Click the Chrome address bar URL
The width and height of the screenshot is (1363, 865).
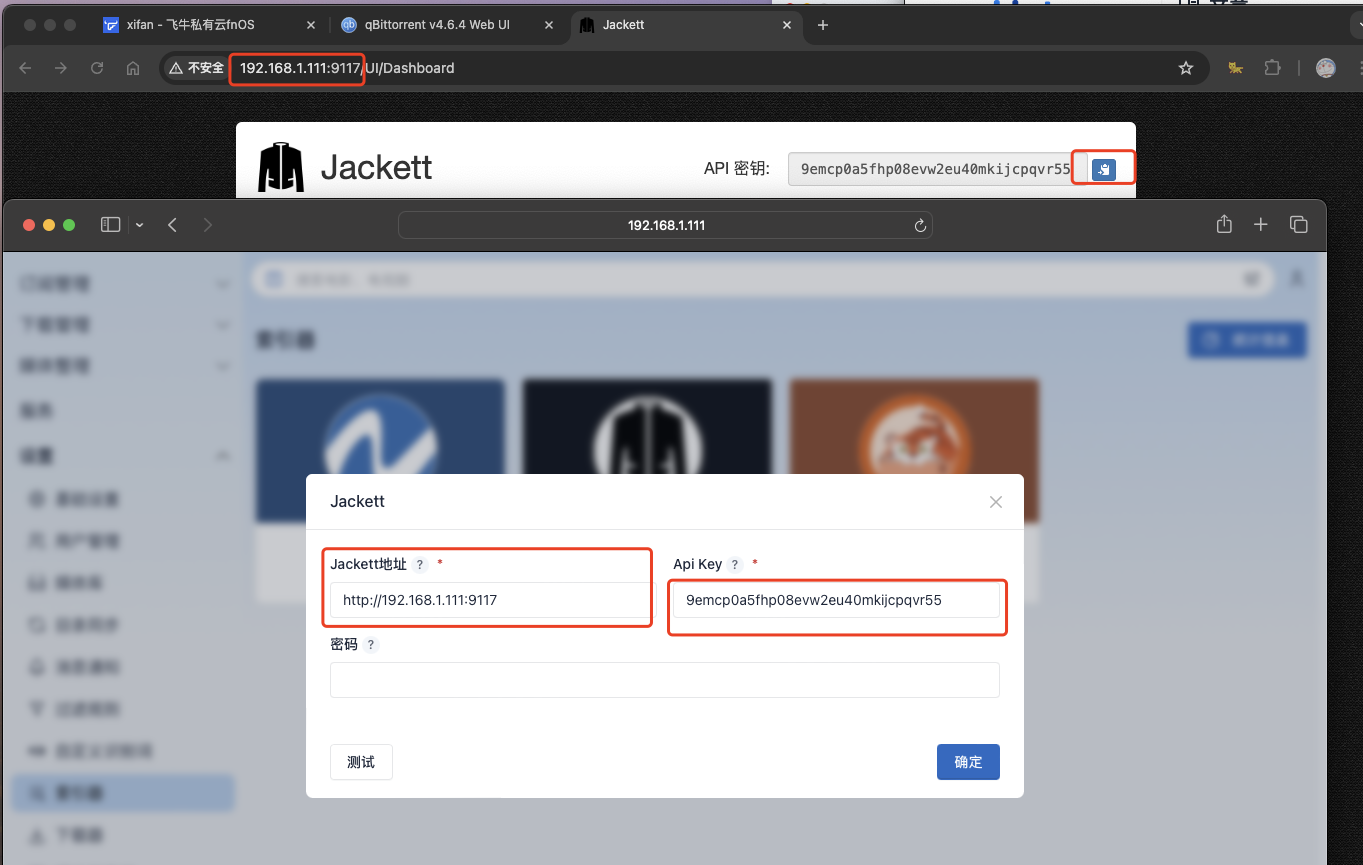point(347,68)
